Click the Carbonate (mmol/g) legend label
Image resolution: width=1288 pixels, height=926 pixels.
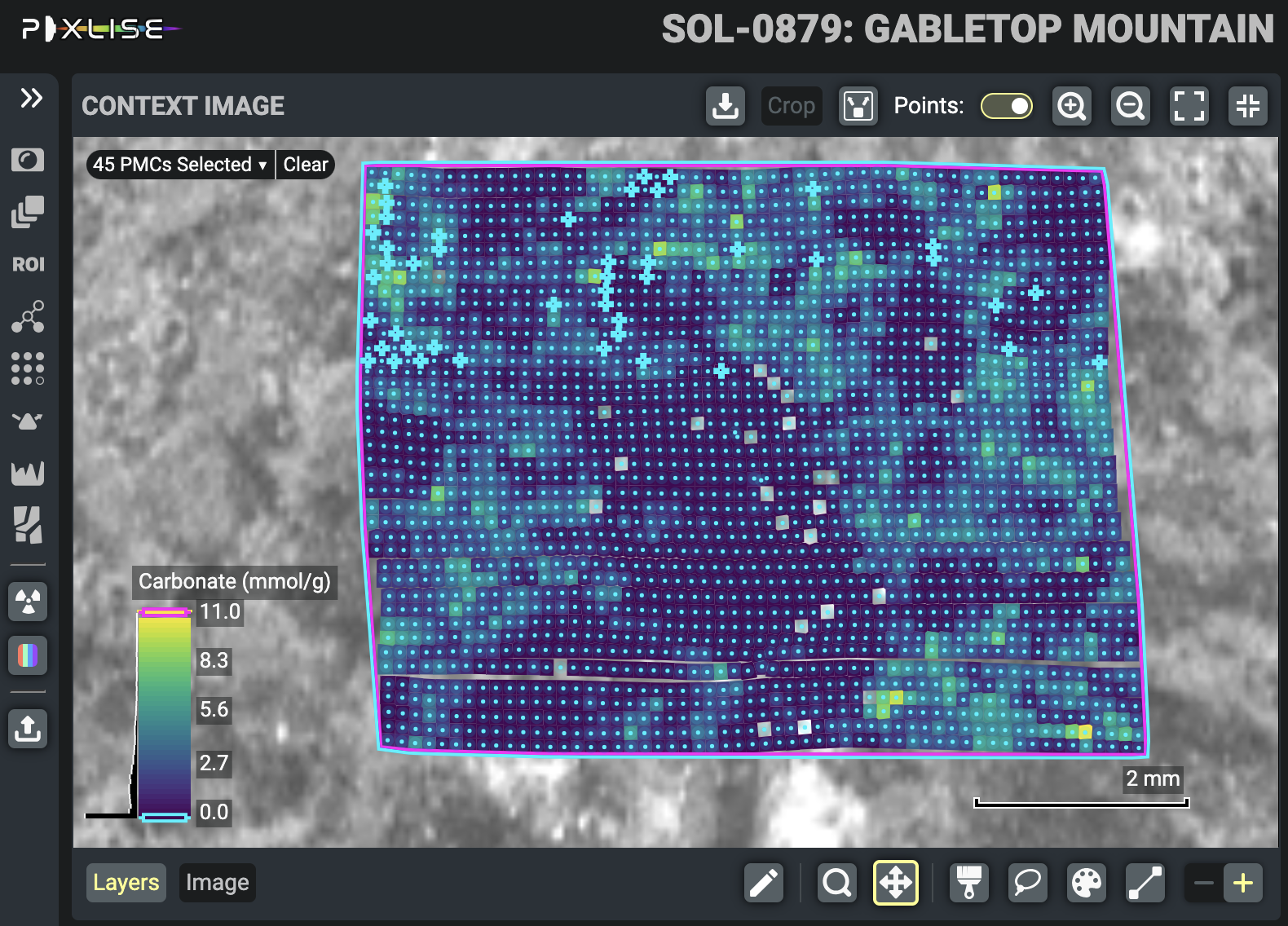click(235, 581)
